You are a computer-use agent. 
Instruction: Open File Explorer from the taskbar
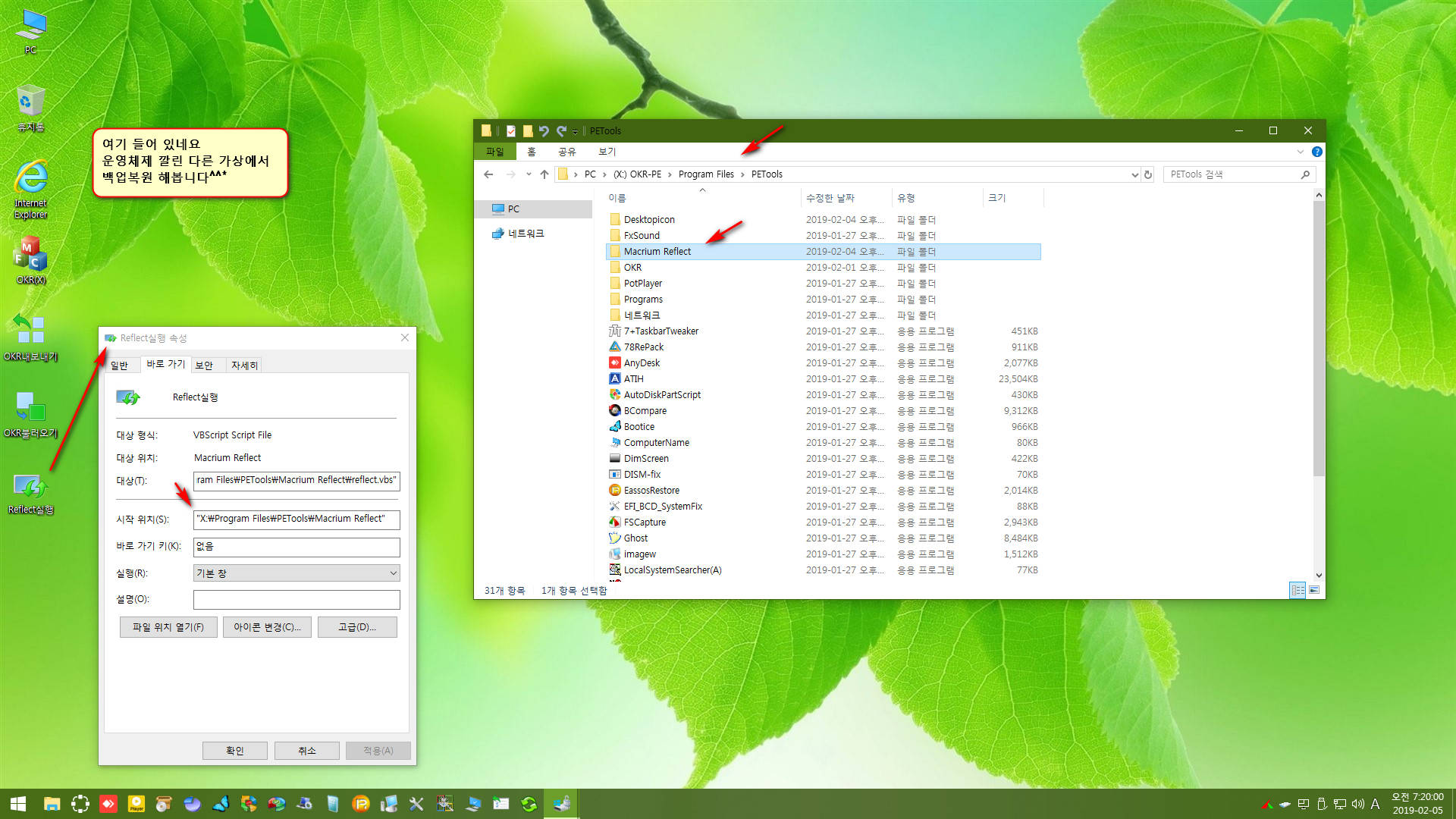click(52, 804)
